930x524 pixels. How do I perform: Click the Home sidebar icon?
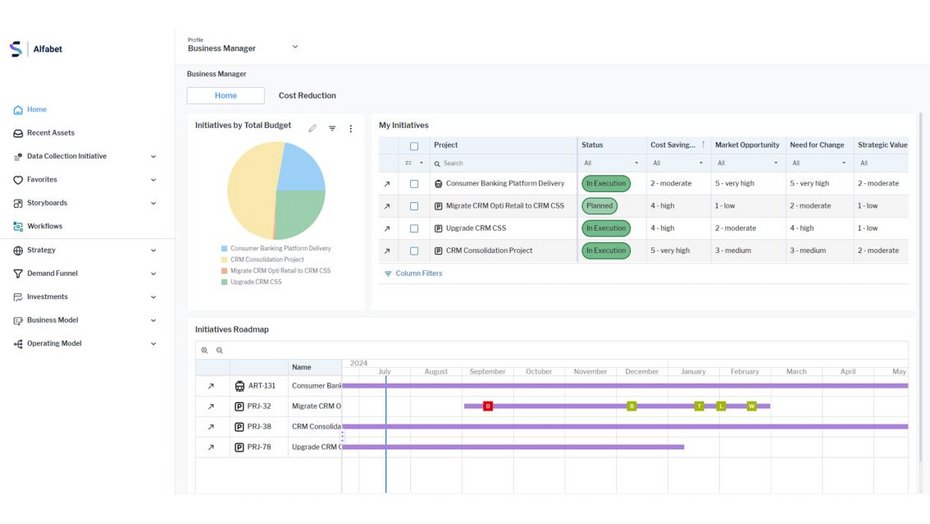click(x=18, y=110)
